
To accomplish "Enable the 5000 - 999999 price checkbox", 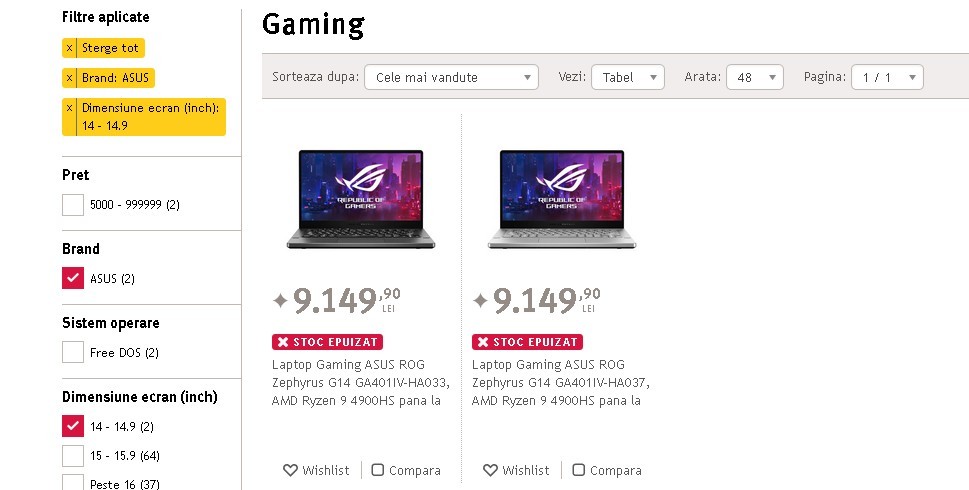I will [73, 205].
